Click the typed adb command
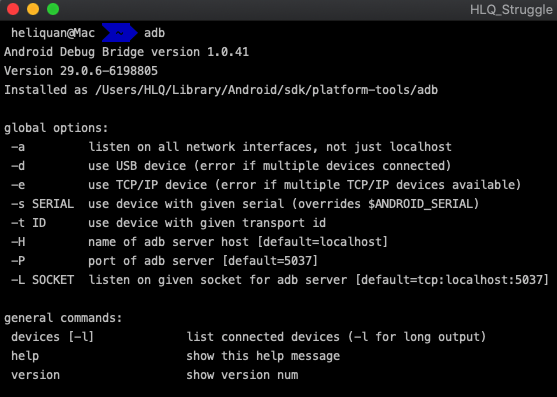Screen dimensions: 557x397 point(155,33)
